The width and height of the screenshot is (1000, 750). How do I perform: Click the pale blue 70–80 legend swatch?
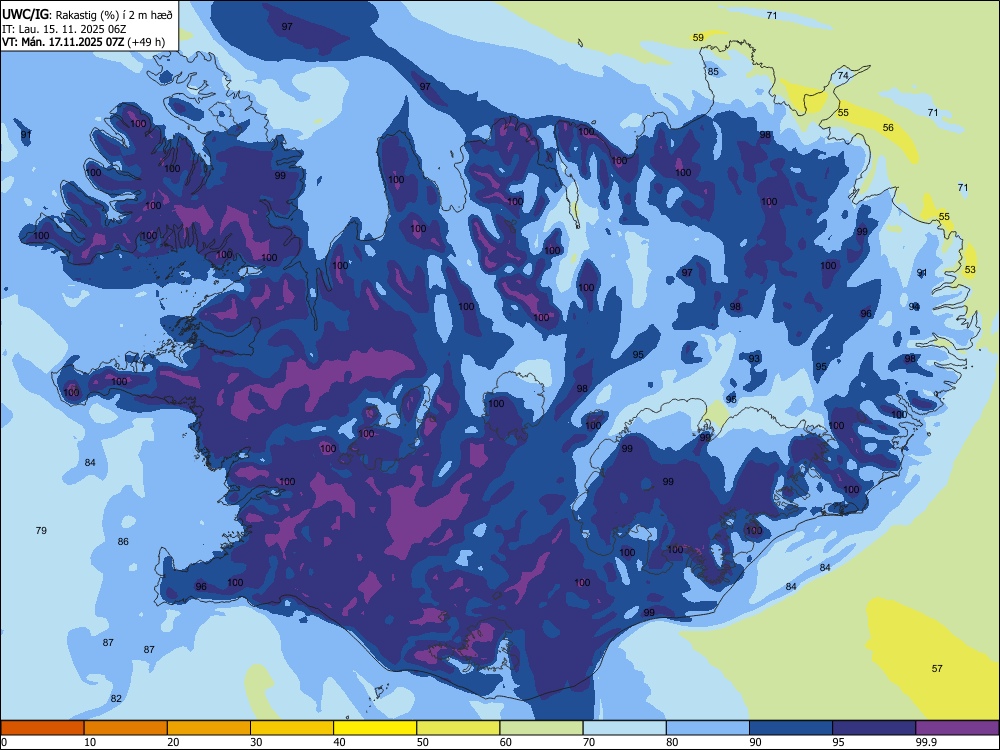tap(624, 728)
